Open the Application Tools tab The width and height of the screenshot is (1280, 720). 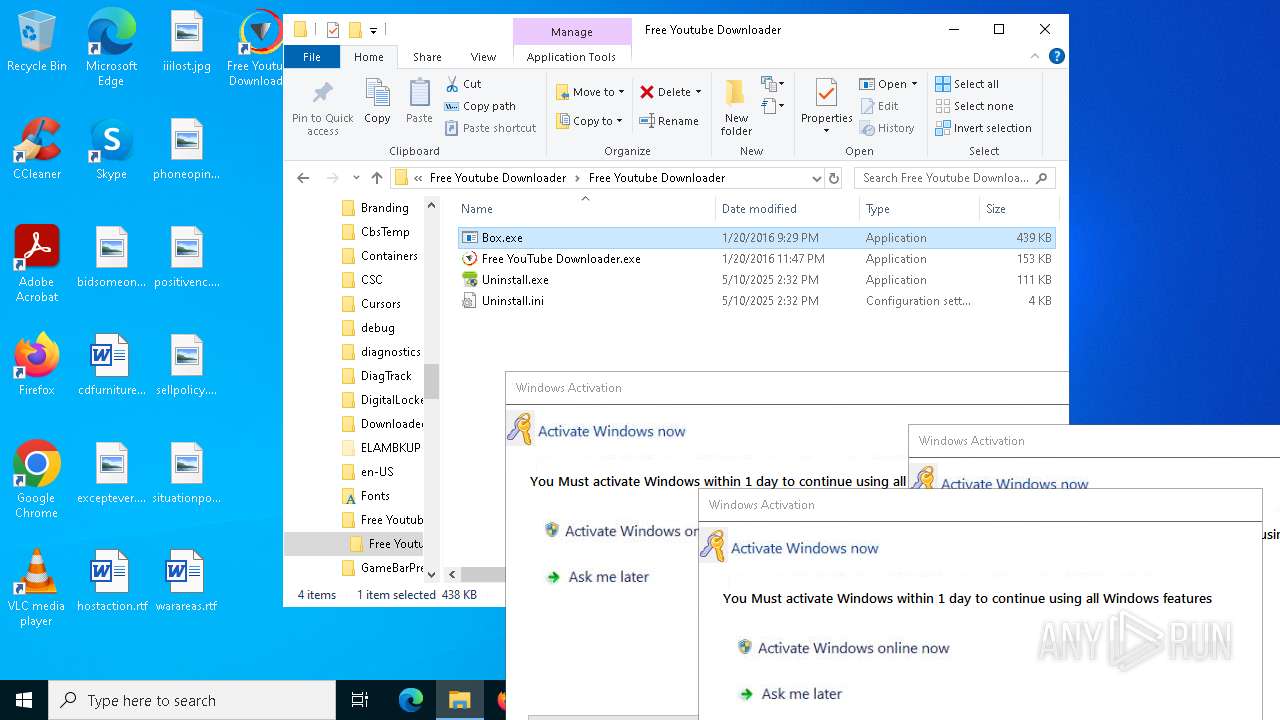(x=571, y=57)
